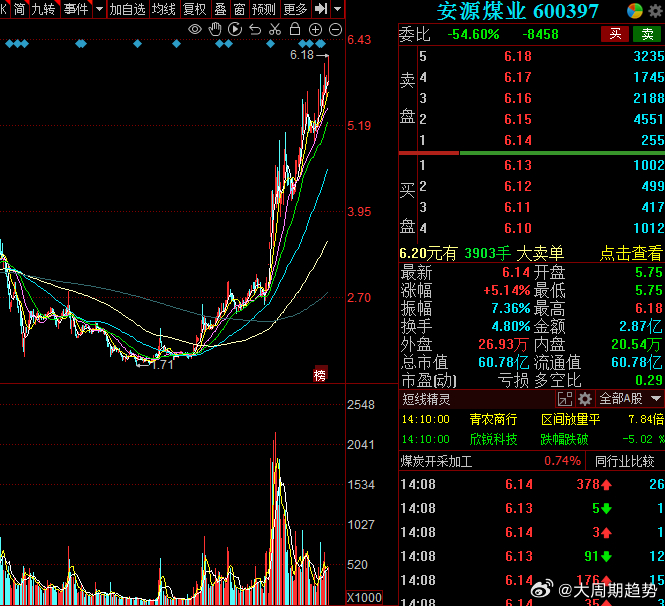The image size is (665, 606).
Task: Toggle the chart lock icon
Action: (x=293, y=29)
